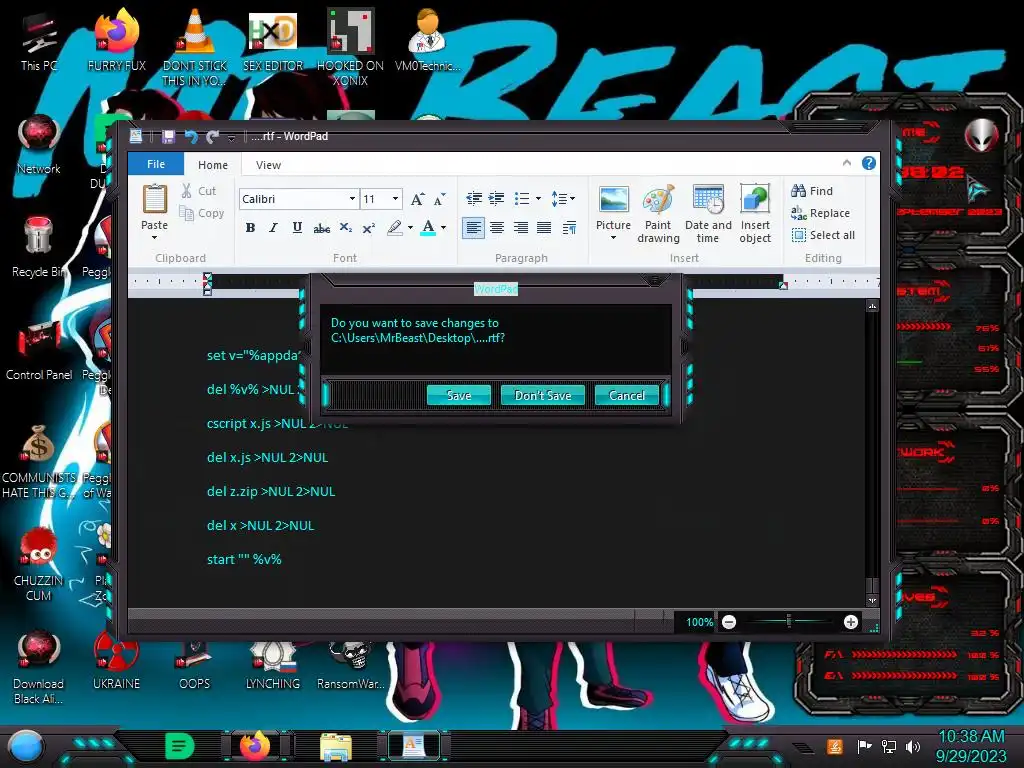The height and width of the screenshot is (768, 1024).
Task: Open the File menu tab
Action: (155, 164)
